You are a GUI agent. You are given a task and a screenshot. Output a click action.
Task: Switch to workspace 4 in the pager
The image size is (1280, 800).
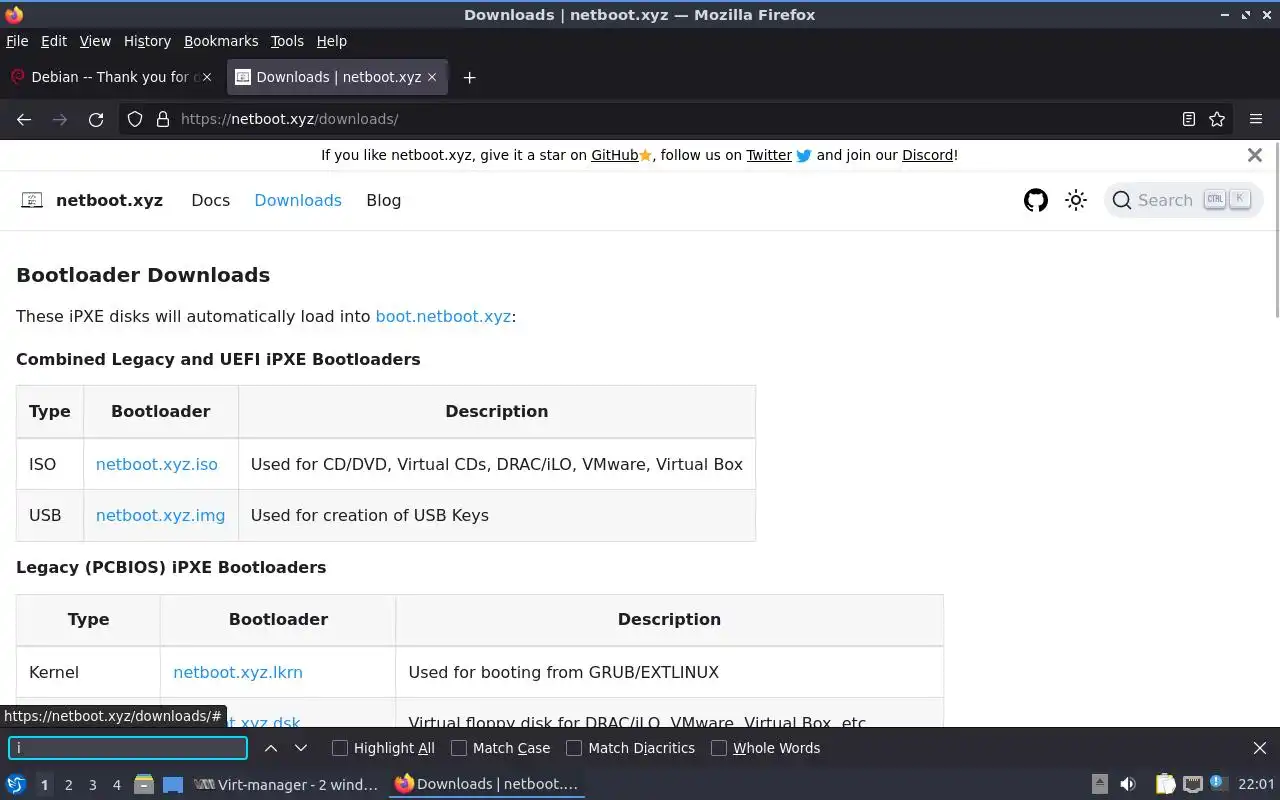pyautogui.click(x=117, y=785)
